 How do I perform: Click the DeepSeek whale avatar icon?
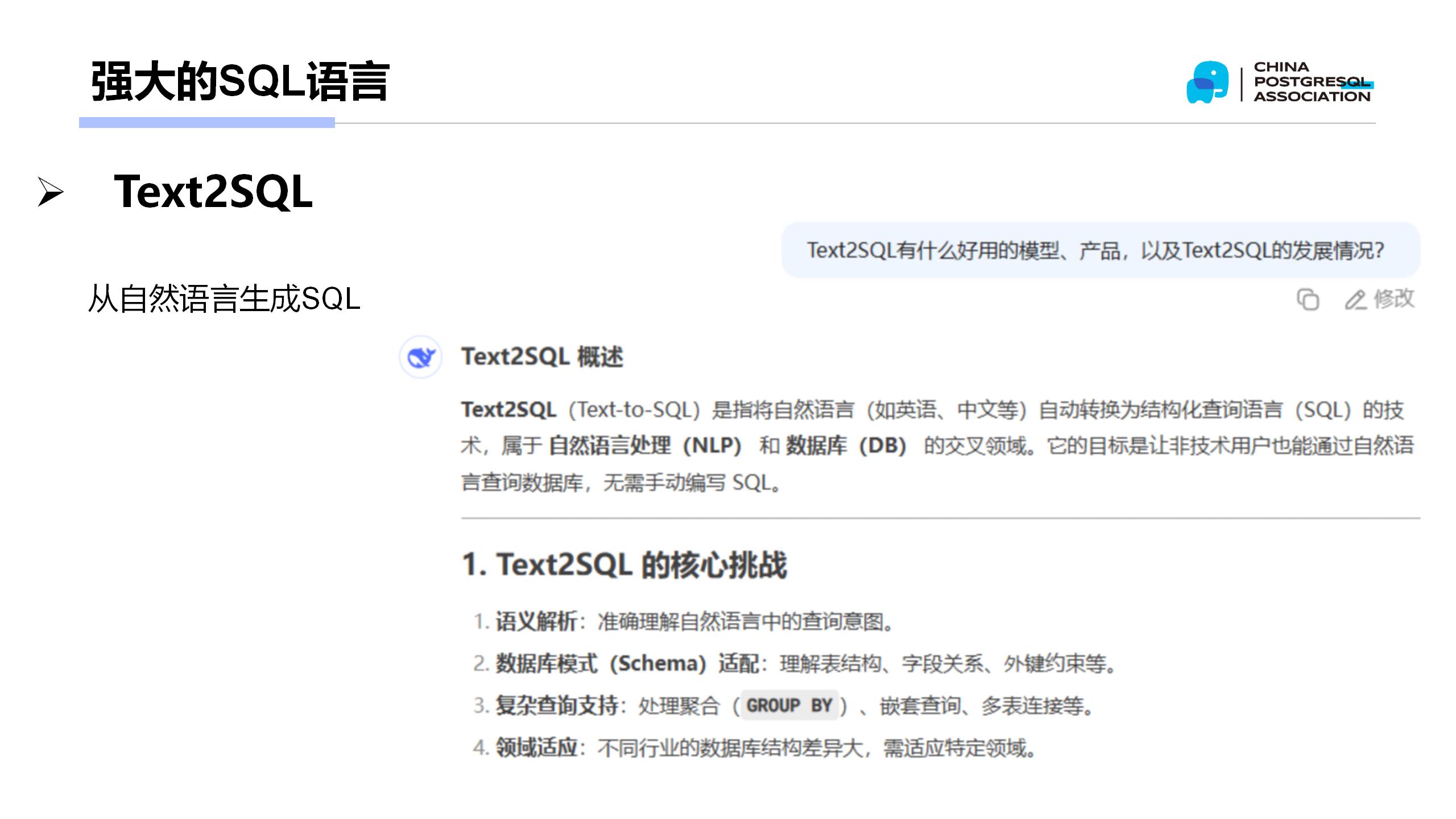click(x=421, y=357)
